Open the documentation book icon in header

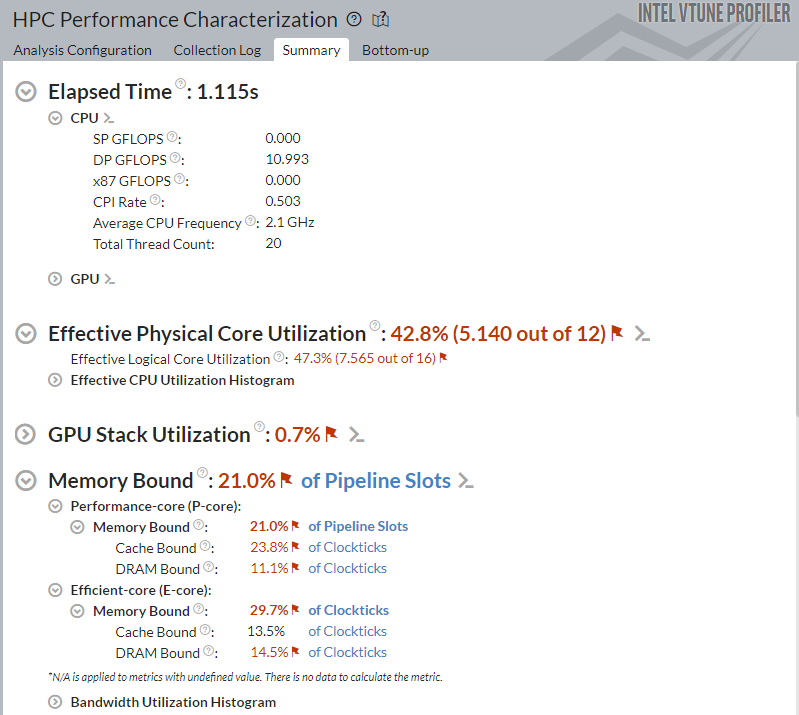coord(380,19)
